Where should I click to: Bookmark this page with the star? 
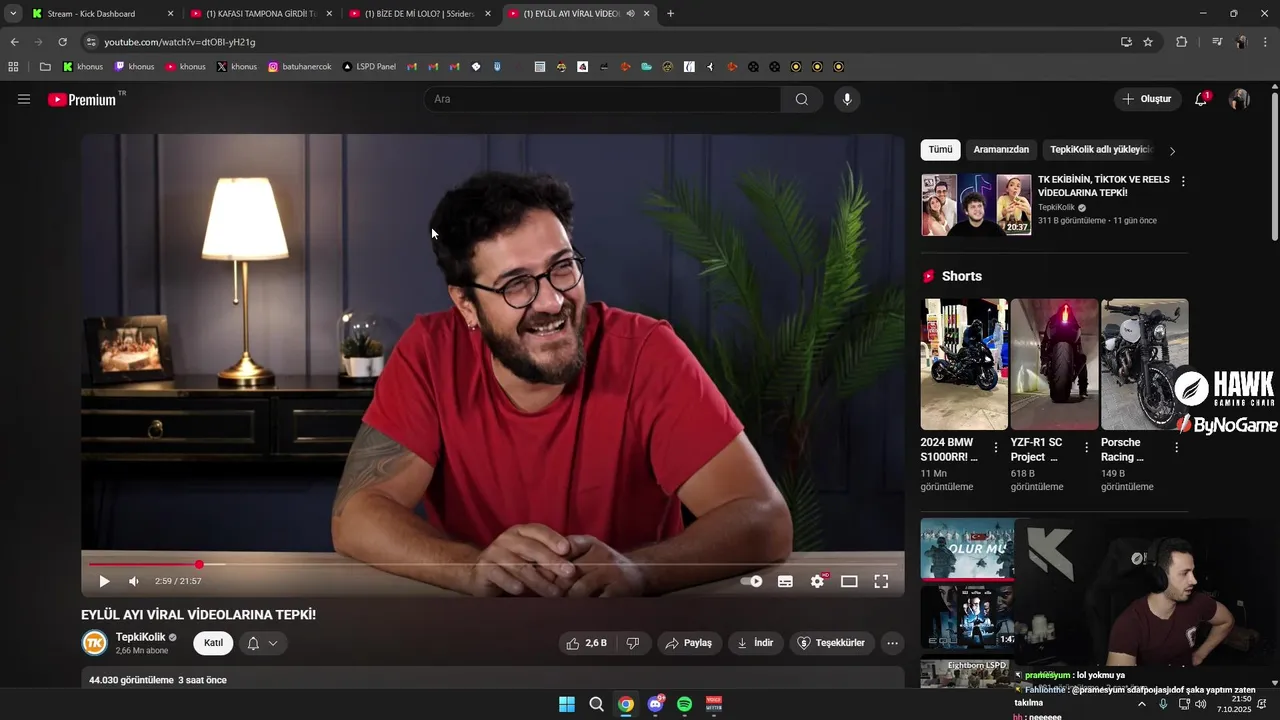tap(1148, 42)
